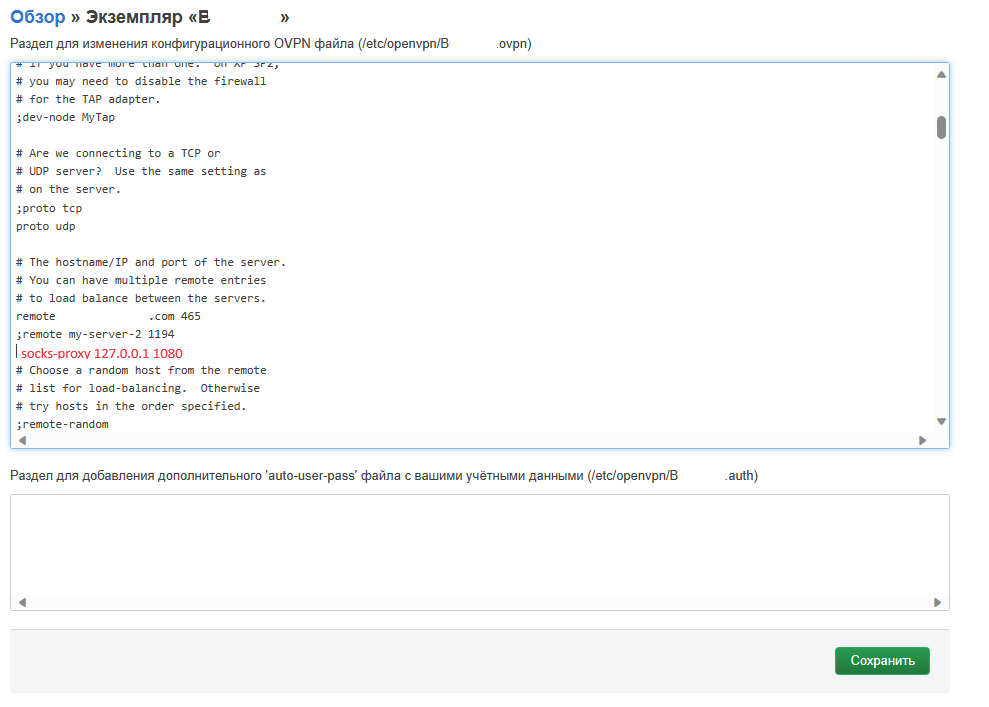This screenshot has width=989, height=707.
Task: Click the scroll right arrow of config editor
Action: tap(922, 440)
